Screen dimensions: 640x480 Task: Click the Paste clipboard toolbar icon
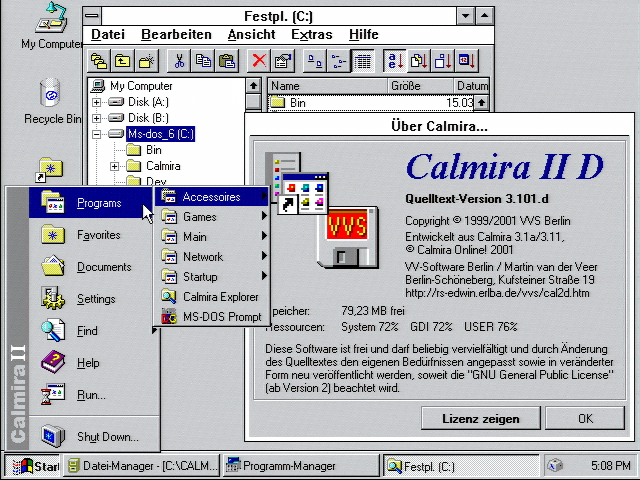tap(226, 61)
